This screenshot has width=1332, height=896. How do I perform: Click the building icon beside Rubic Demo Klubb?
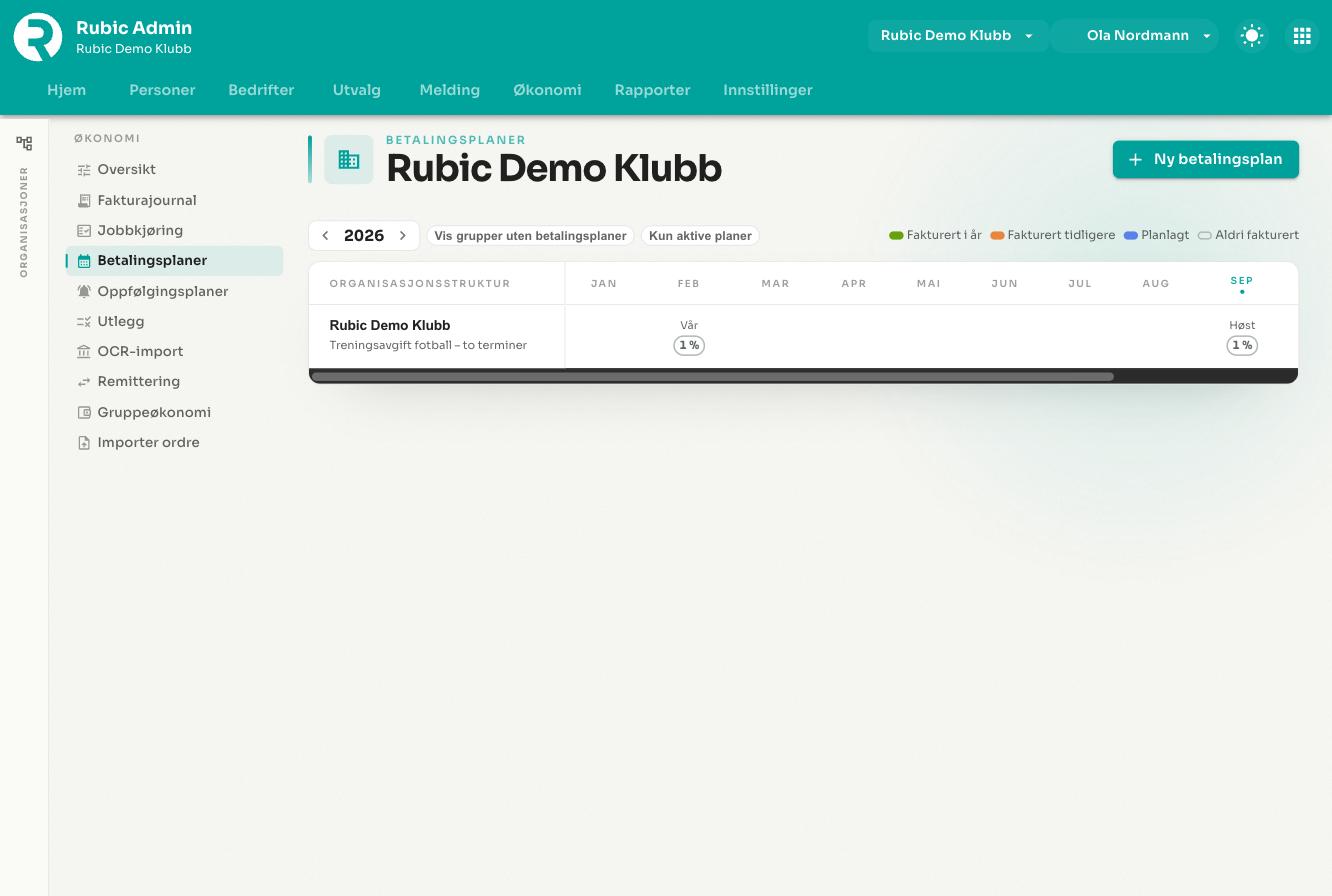click(349, 160)
